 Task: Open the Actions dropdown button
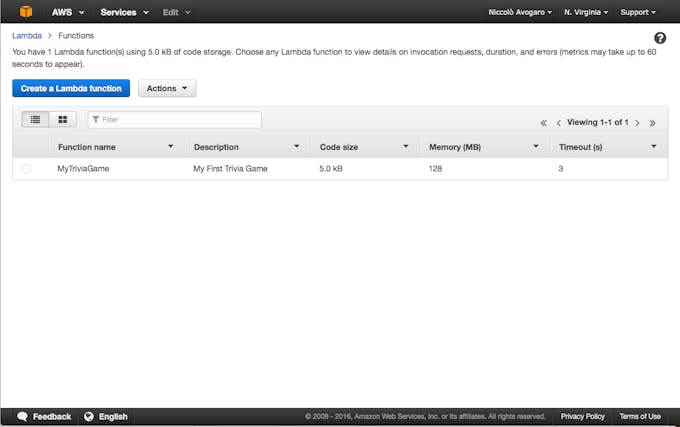pos(167,88)
